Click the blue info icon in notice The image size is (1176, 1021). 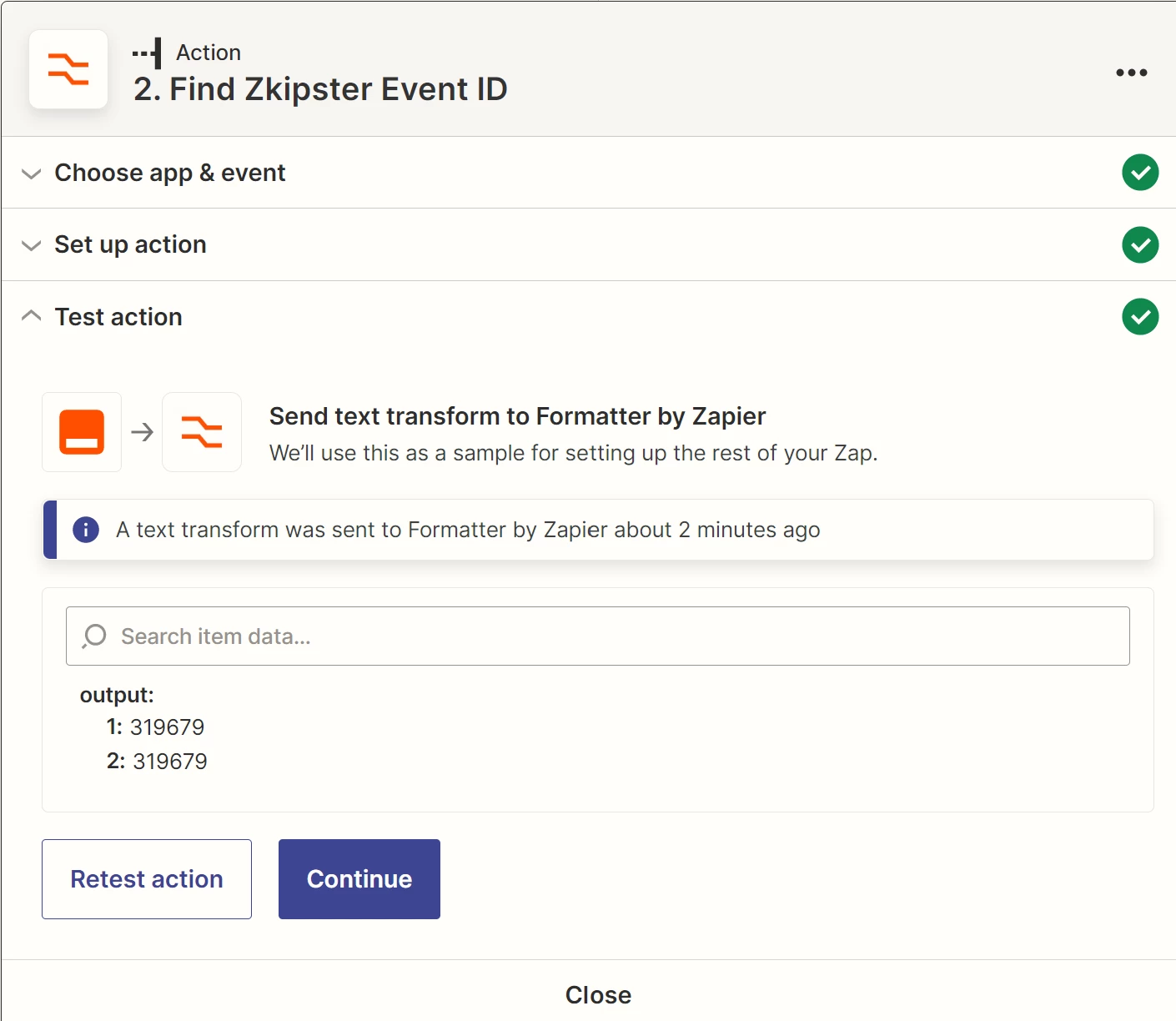[86, 530]
